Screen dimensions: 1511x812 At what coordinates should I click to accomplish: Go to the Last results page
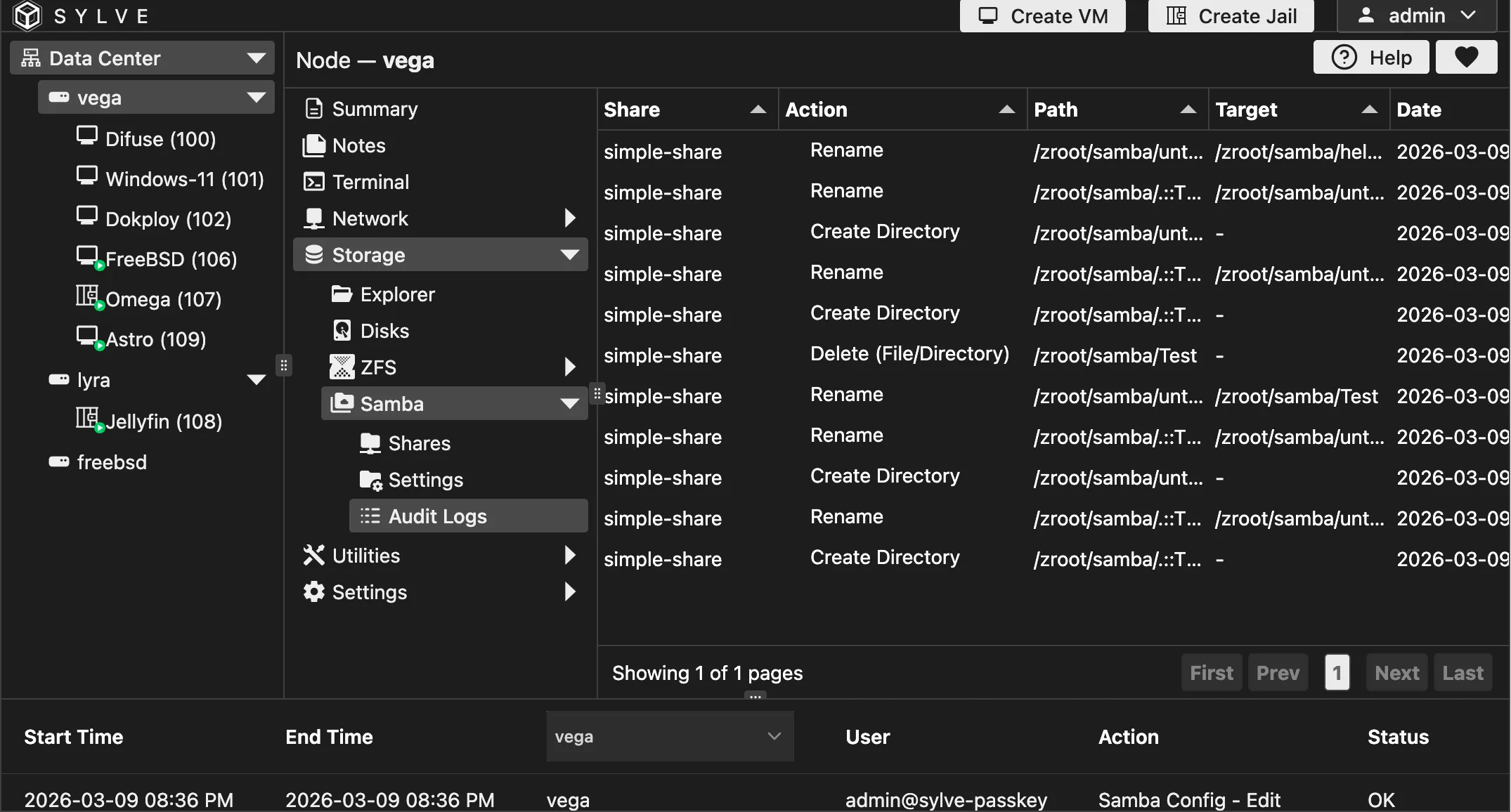tap(1463, 672)
